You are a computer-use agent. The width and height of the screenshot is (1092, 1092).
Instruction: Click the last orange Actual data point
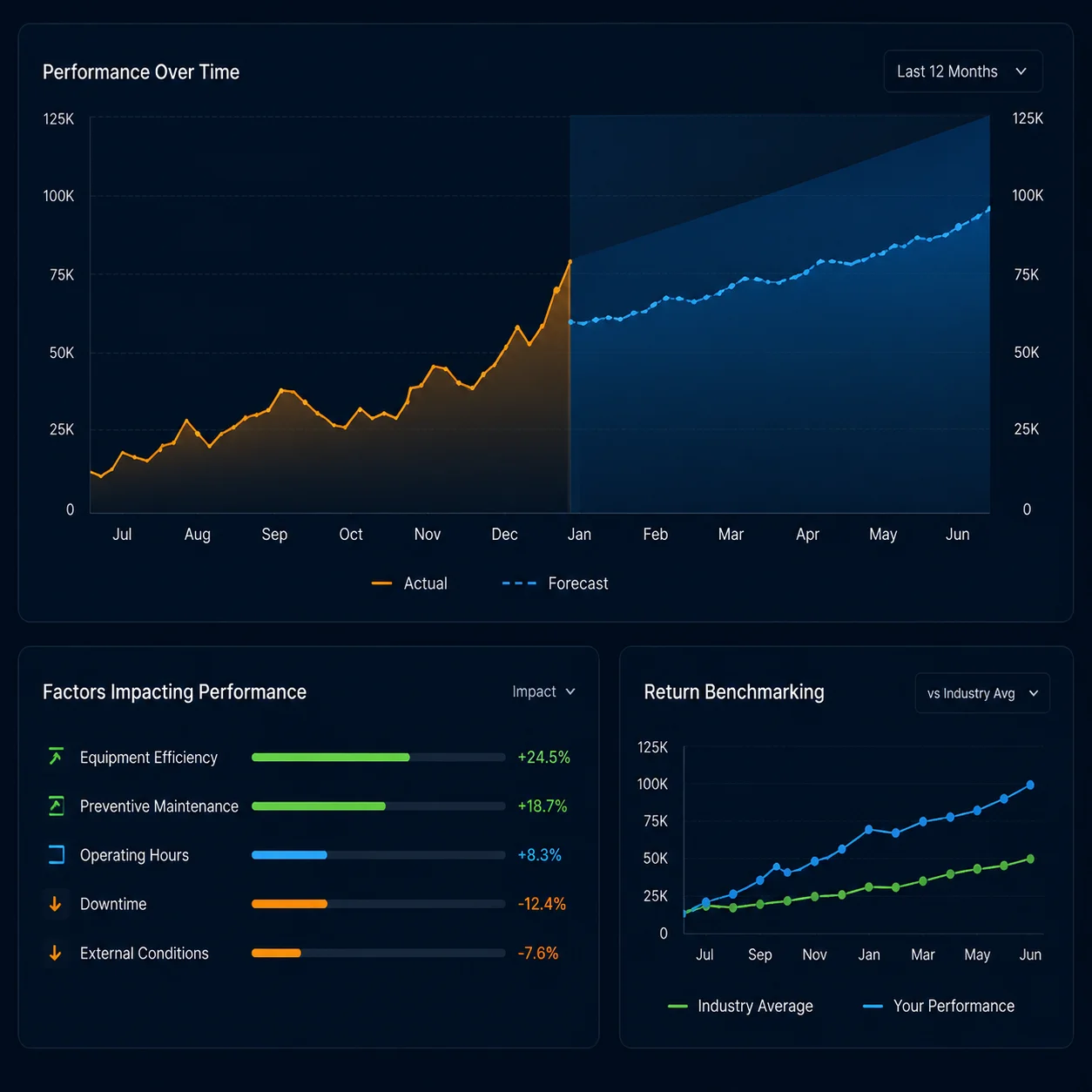570,261
